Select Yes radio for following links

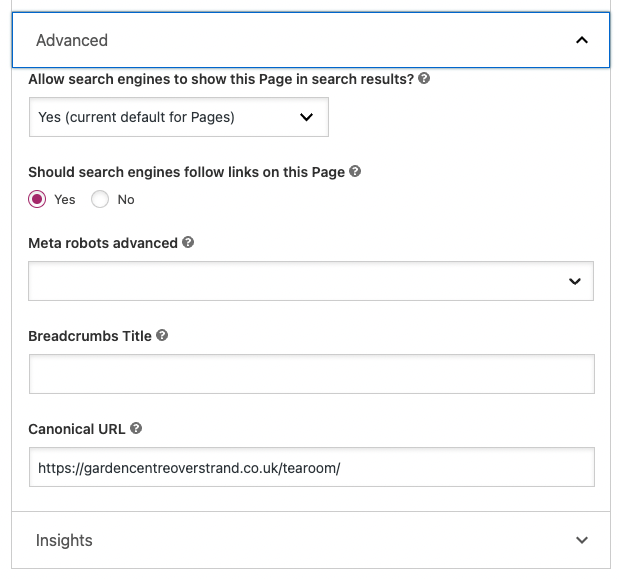(38, 200)
